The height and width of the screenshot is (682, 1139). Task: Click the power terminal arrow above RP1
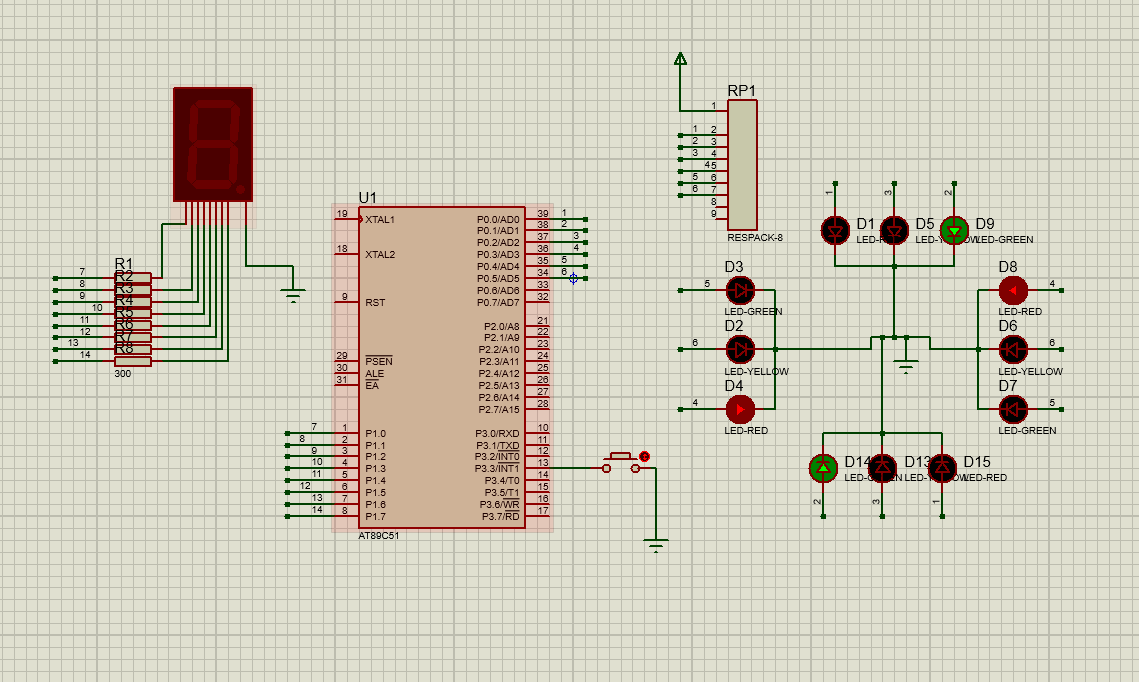(x=680, y=59)
